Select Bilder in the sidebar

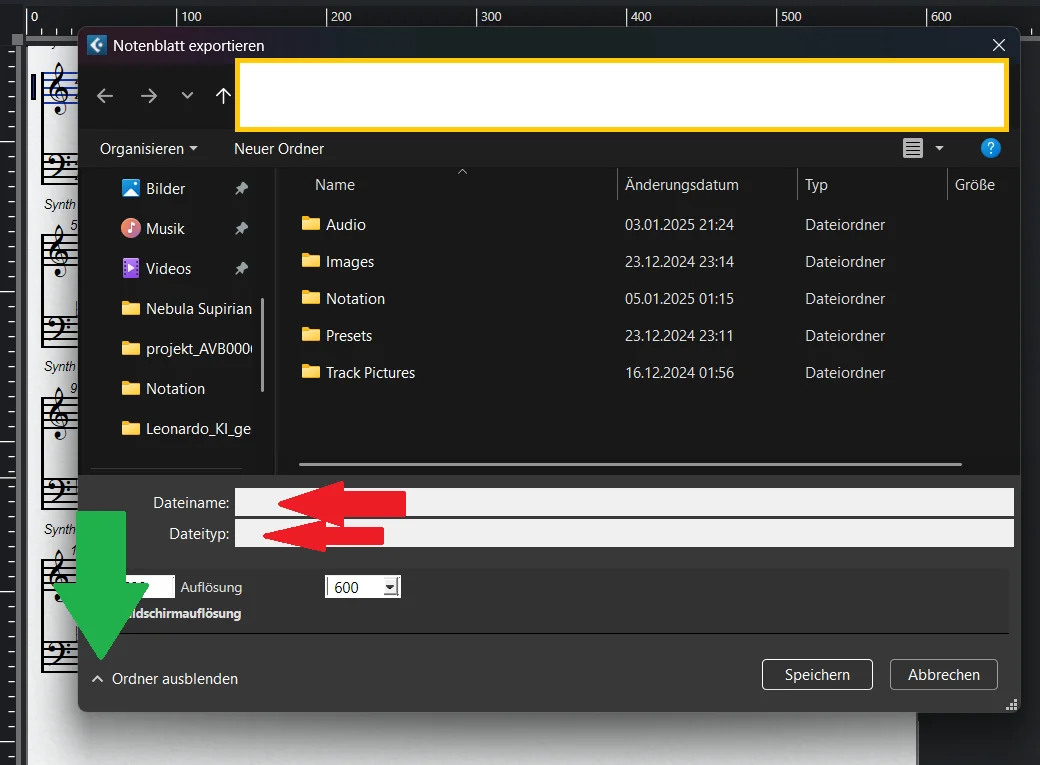pyautogui.click(x=165, y=188)
